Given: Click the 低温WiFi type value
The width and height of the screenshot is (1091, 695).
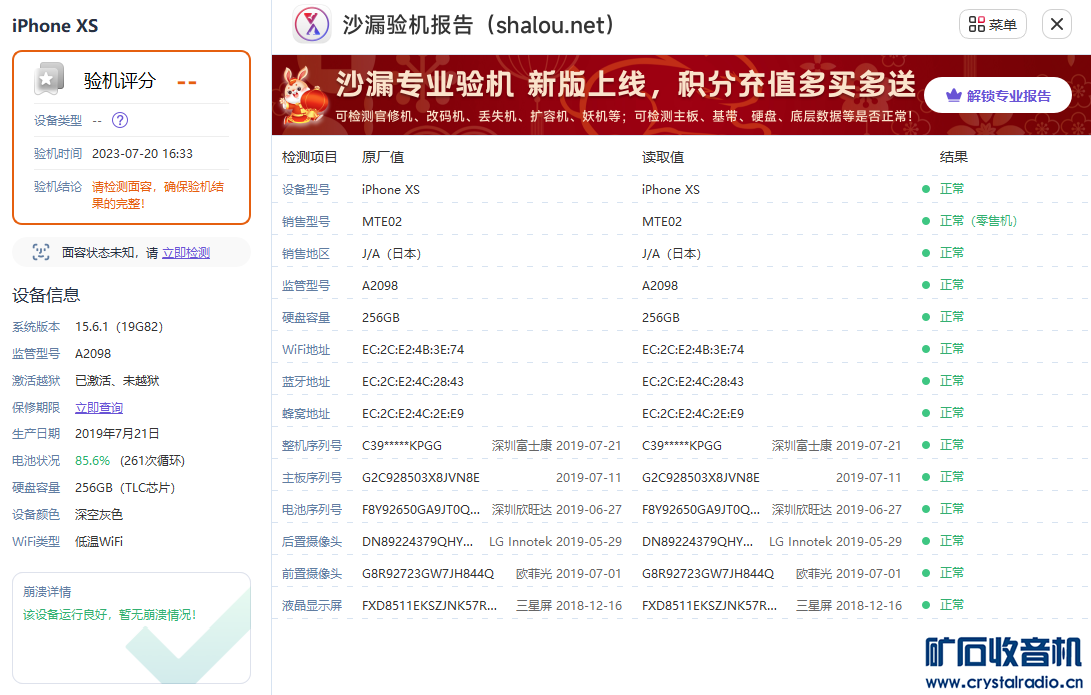Looking at the screenshot, I should [99, 541].
